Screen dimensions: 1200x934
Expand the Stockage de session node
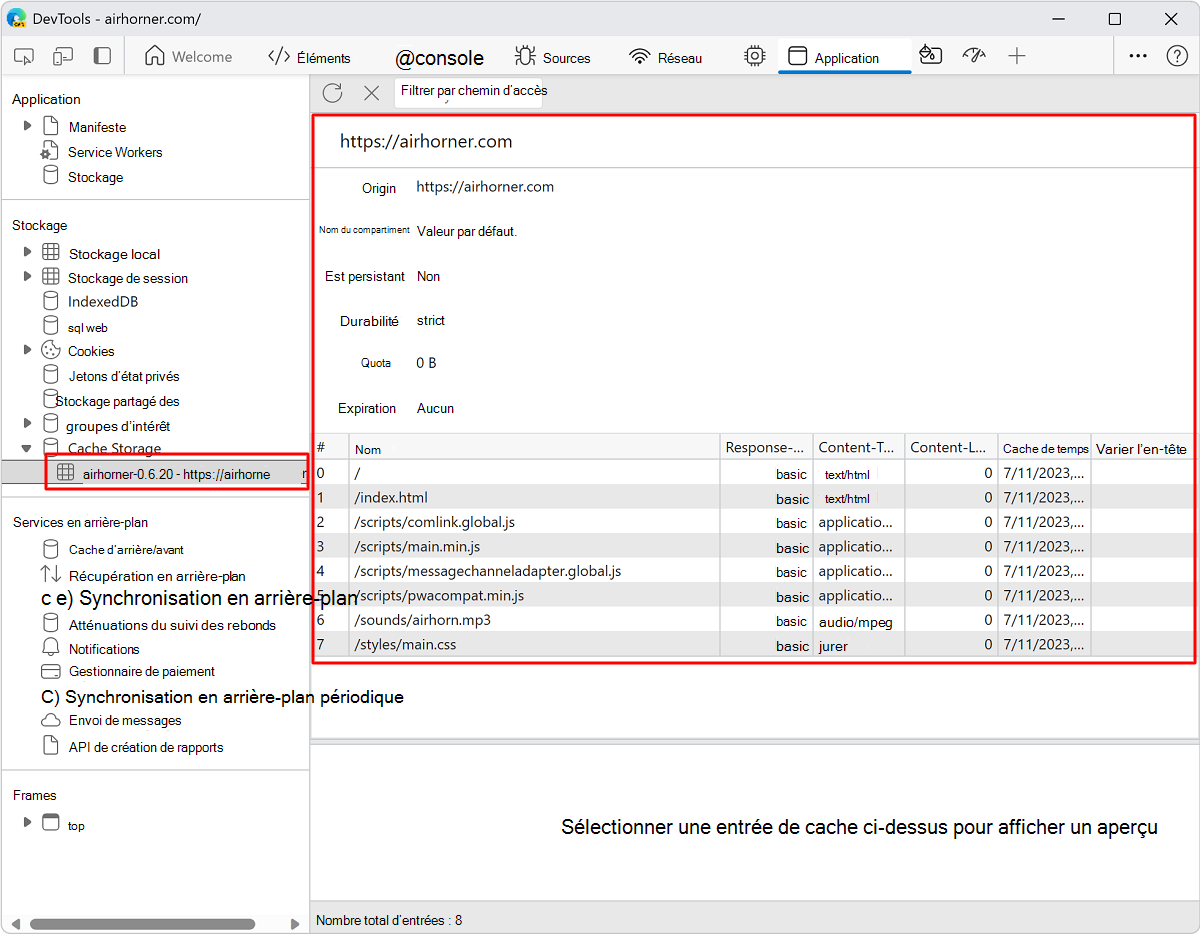27,277
